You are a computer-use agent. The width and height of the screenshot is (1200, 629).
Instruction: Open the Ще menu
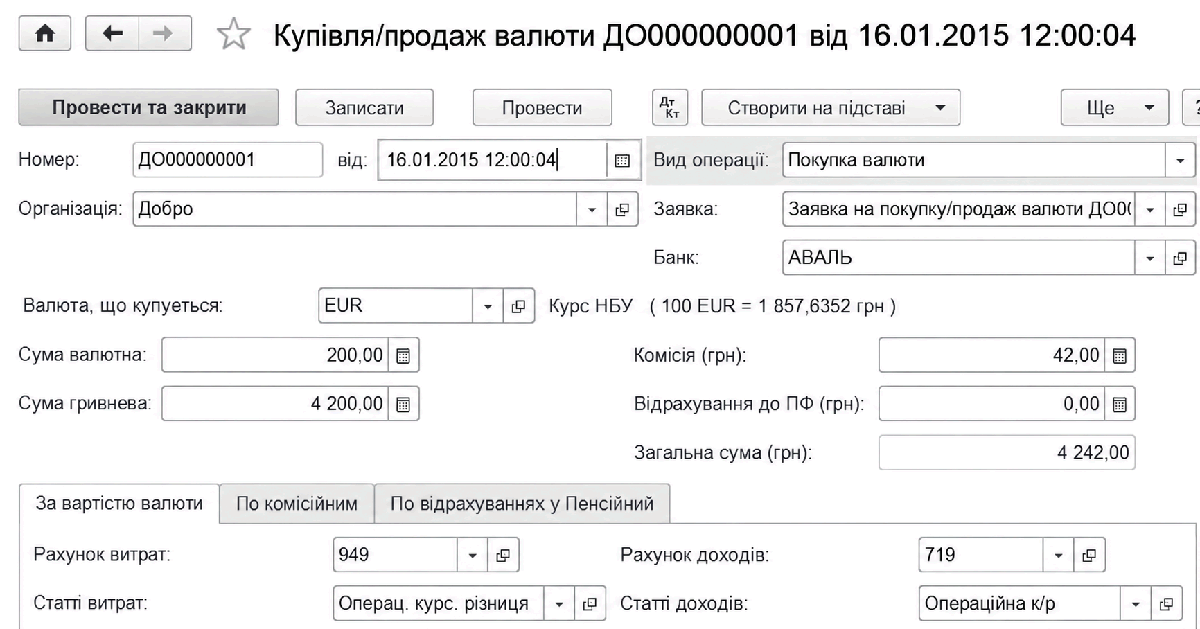1115,107
